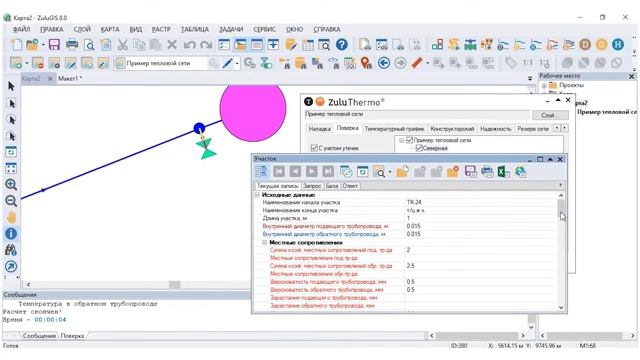Click the brown circle D icon

pos(585,44)
